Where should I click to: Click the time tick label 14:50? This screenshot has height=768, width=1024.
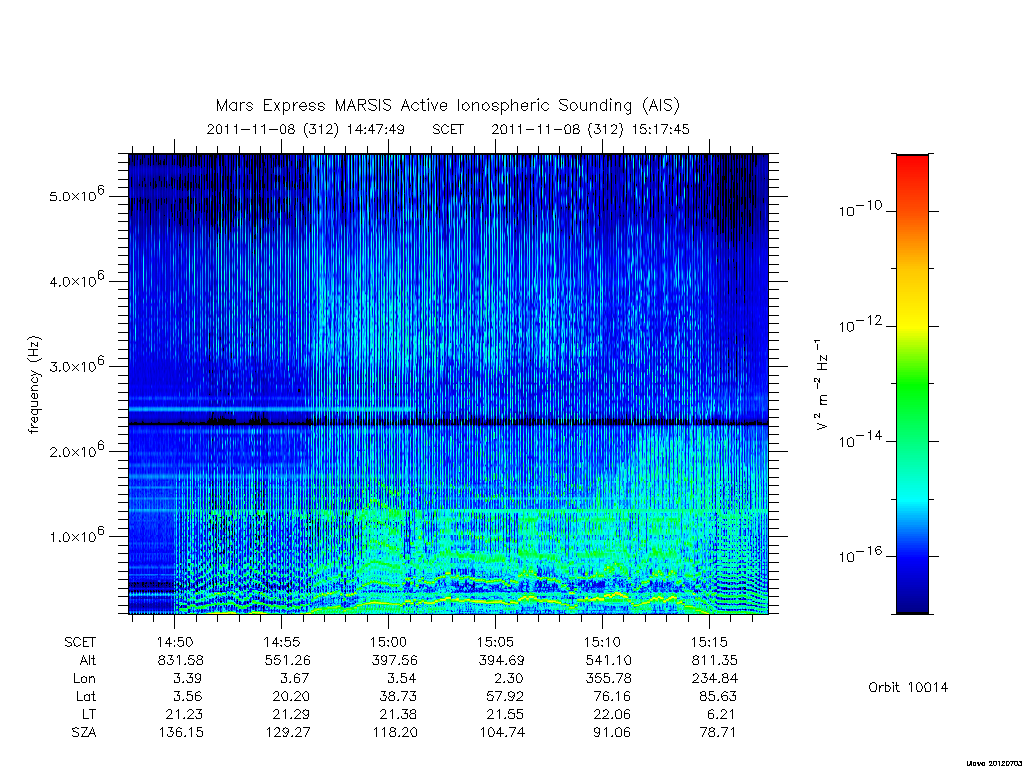tap(174, 643)
